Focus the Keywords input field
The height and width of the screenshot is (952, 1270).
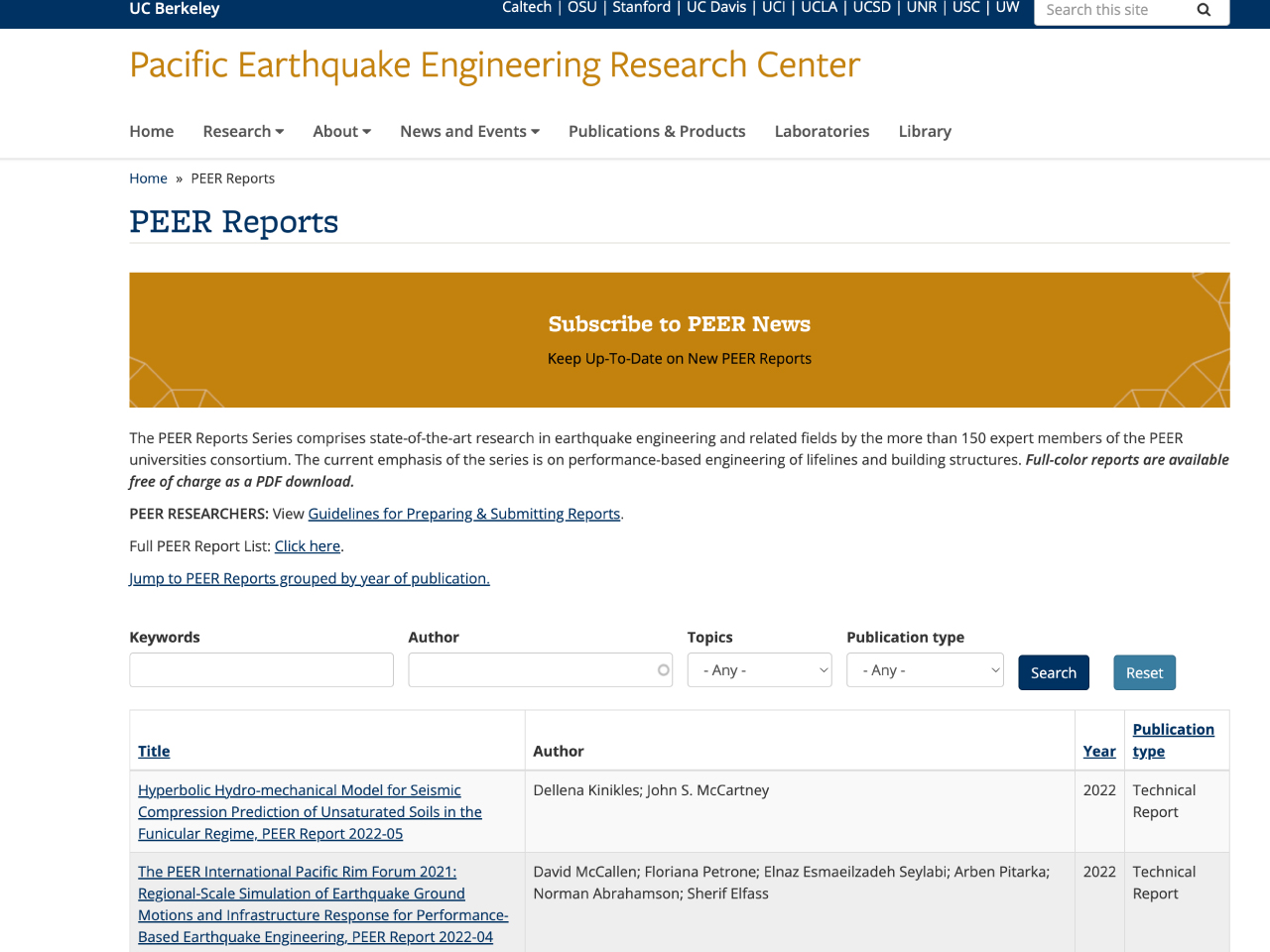click(x=262, y=670)
